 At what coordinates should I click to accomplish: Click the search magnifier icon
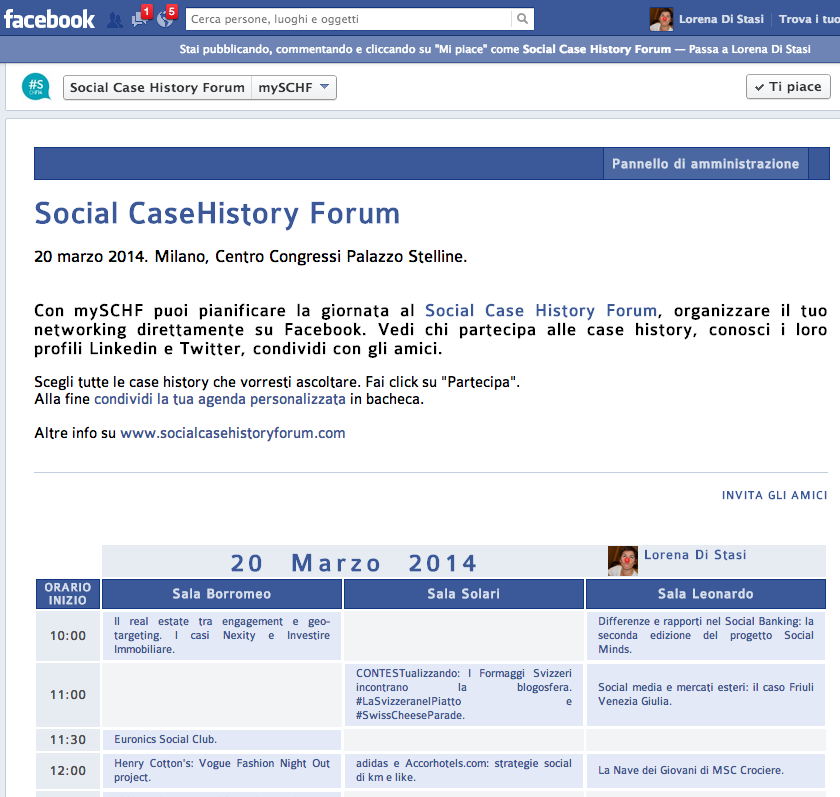tap(522, 19)
